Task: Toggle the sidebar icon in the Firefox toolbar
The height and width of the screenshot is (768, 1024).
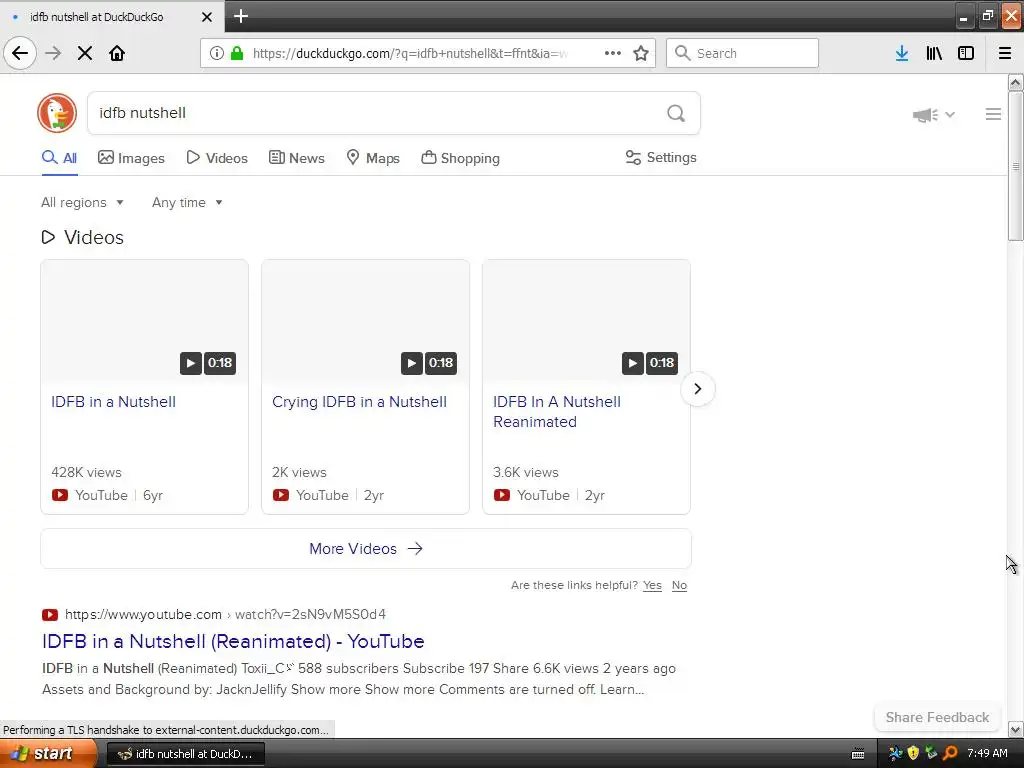Action: (x=966, y=53)
